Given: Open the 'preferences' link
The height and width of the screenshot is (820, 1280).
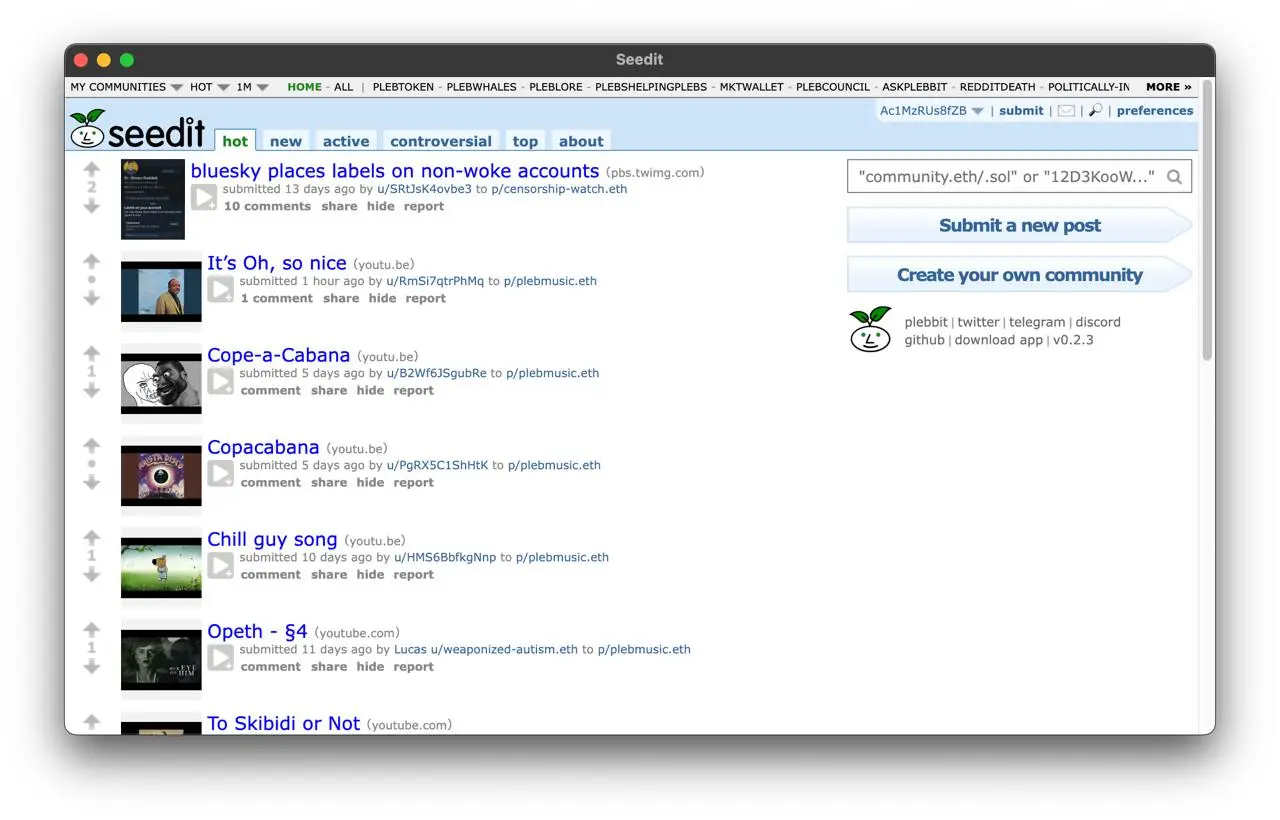Looking at the screenshot, I should click(1155, 111).
